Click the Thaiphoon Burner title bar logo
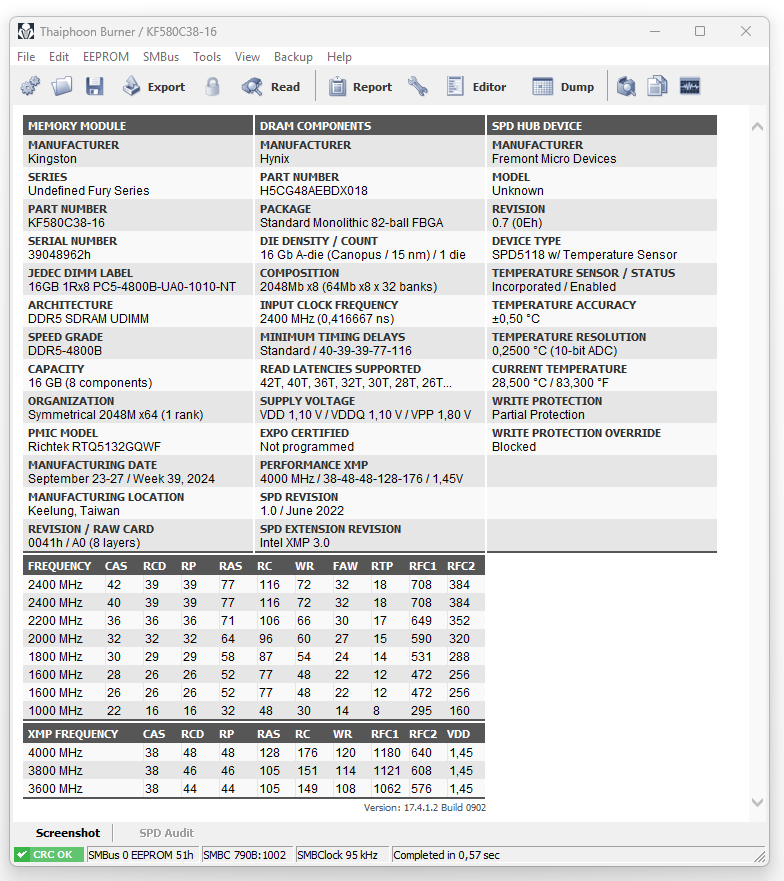Viewport: 784px width, 881px height. [26, 31]
